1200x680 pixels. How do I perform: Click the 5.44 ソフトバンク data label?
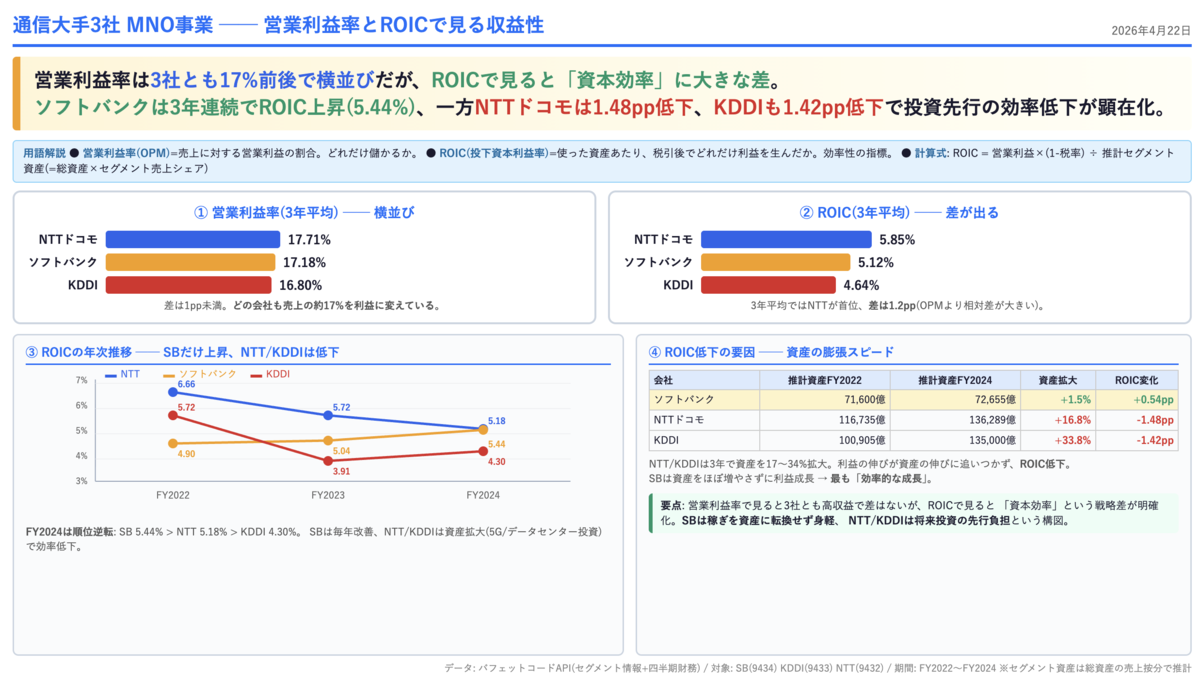(x=497, y=443)
